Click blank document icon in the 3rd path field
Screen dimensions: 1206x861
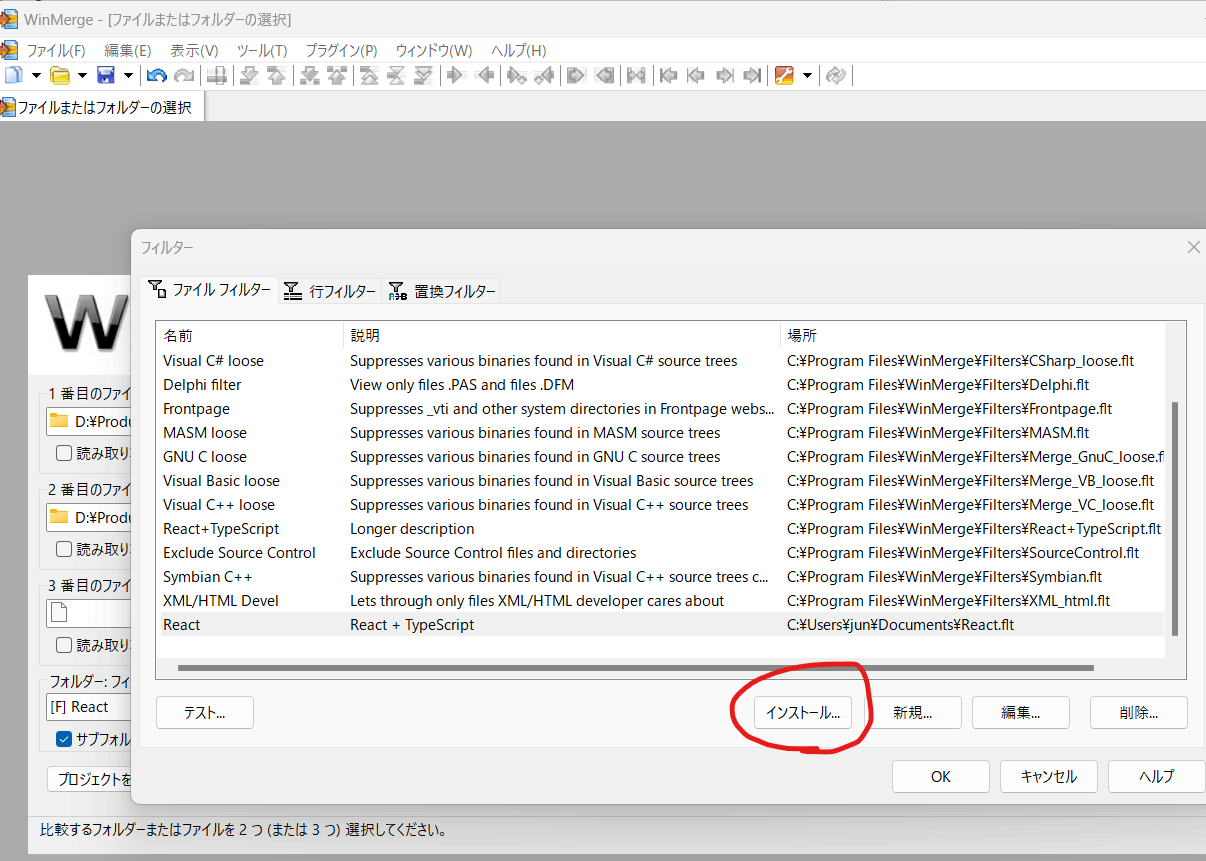coord(59,613)
